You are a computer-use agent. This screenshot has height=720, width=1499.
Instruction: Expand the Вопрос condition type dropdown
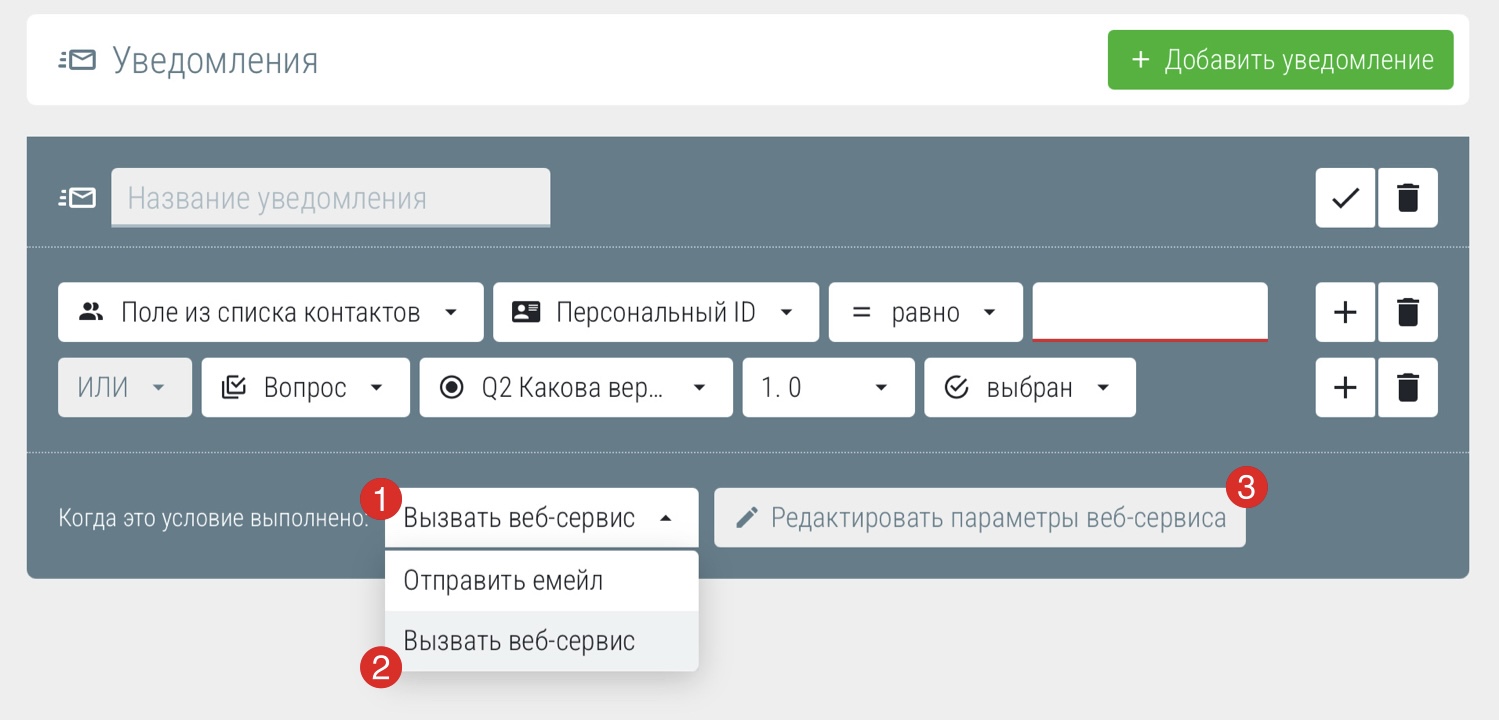(x=305, y=387)
